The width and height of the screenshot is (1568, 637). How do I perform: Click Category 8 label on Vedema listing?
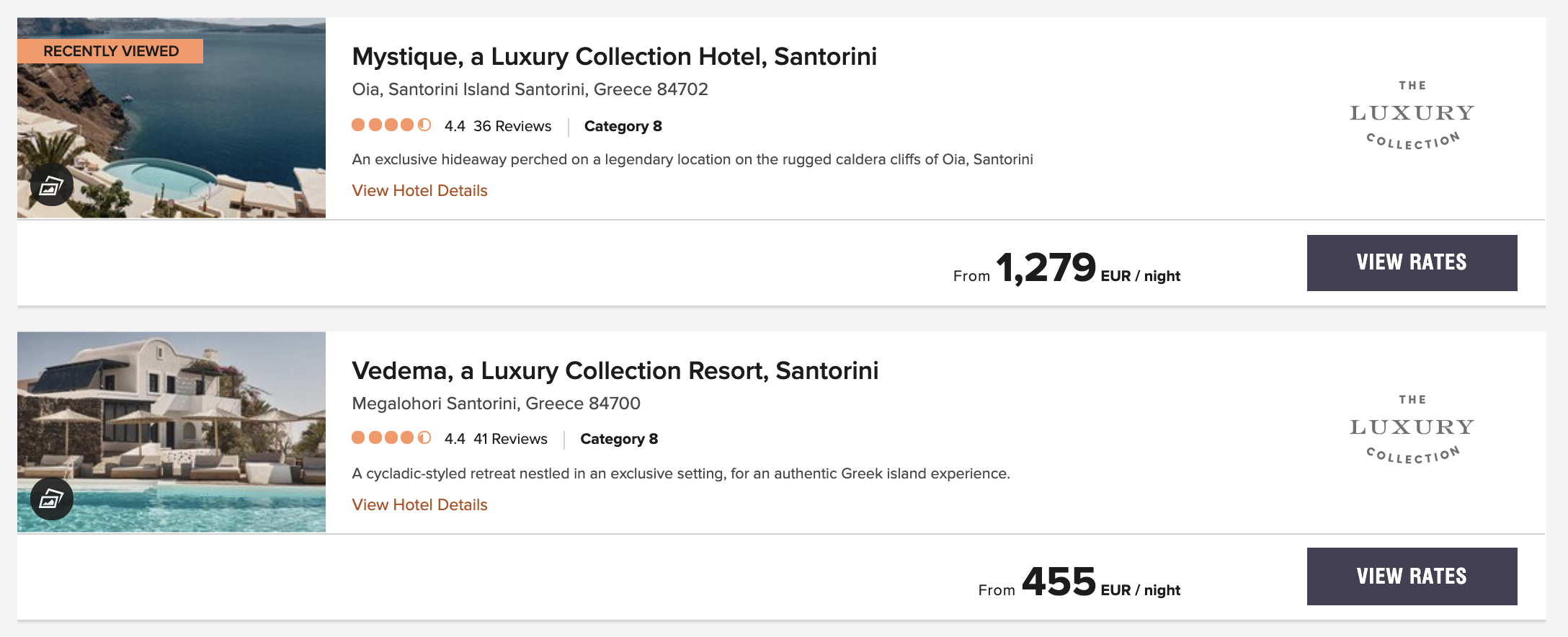[619, 439]
